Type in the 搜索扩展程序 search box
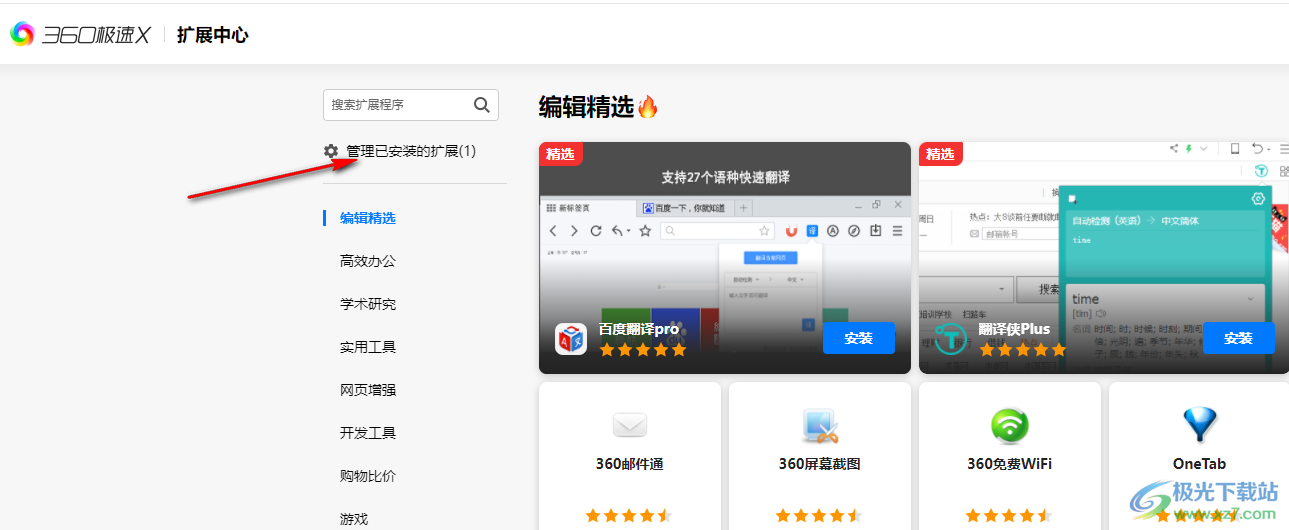The height and width of the screenshot is (530, 1289). coord(397,105)
